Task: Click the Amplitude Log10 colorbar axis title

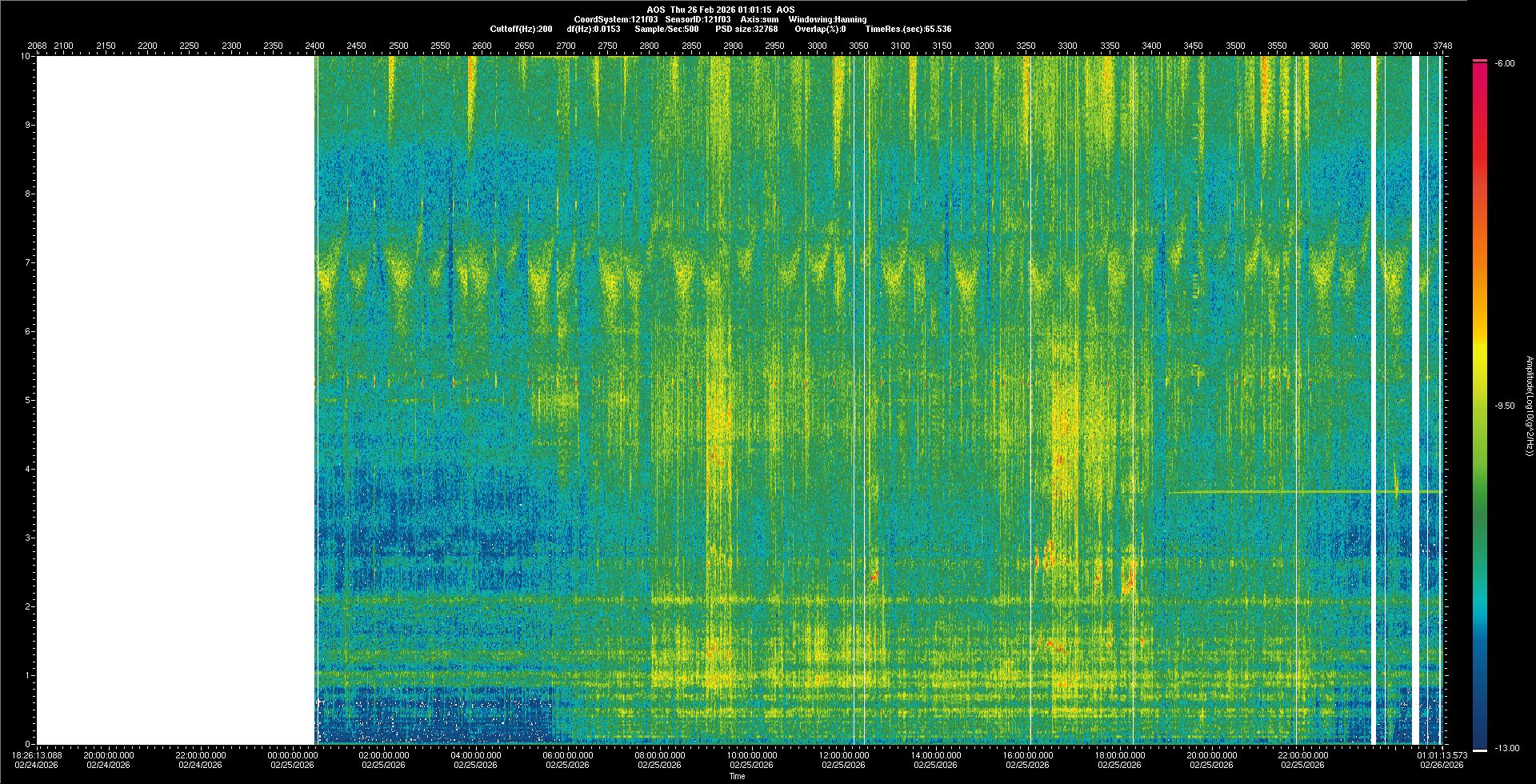Action: tap(1529, 406)
